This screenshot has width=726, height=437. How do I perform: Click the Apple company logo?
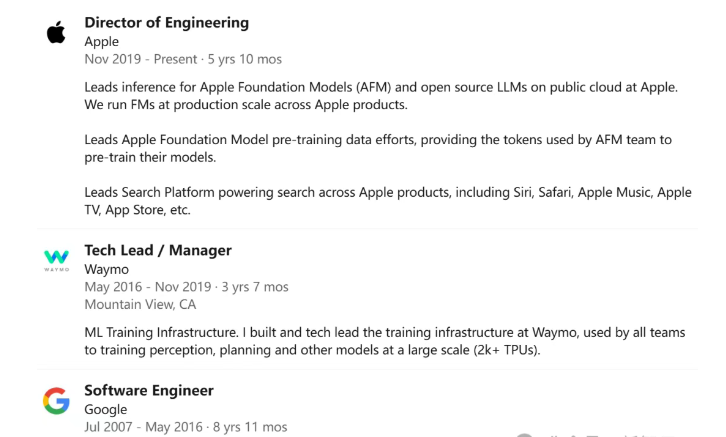56,32
